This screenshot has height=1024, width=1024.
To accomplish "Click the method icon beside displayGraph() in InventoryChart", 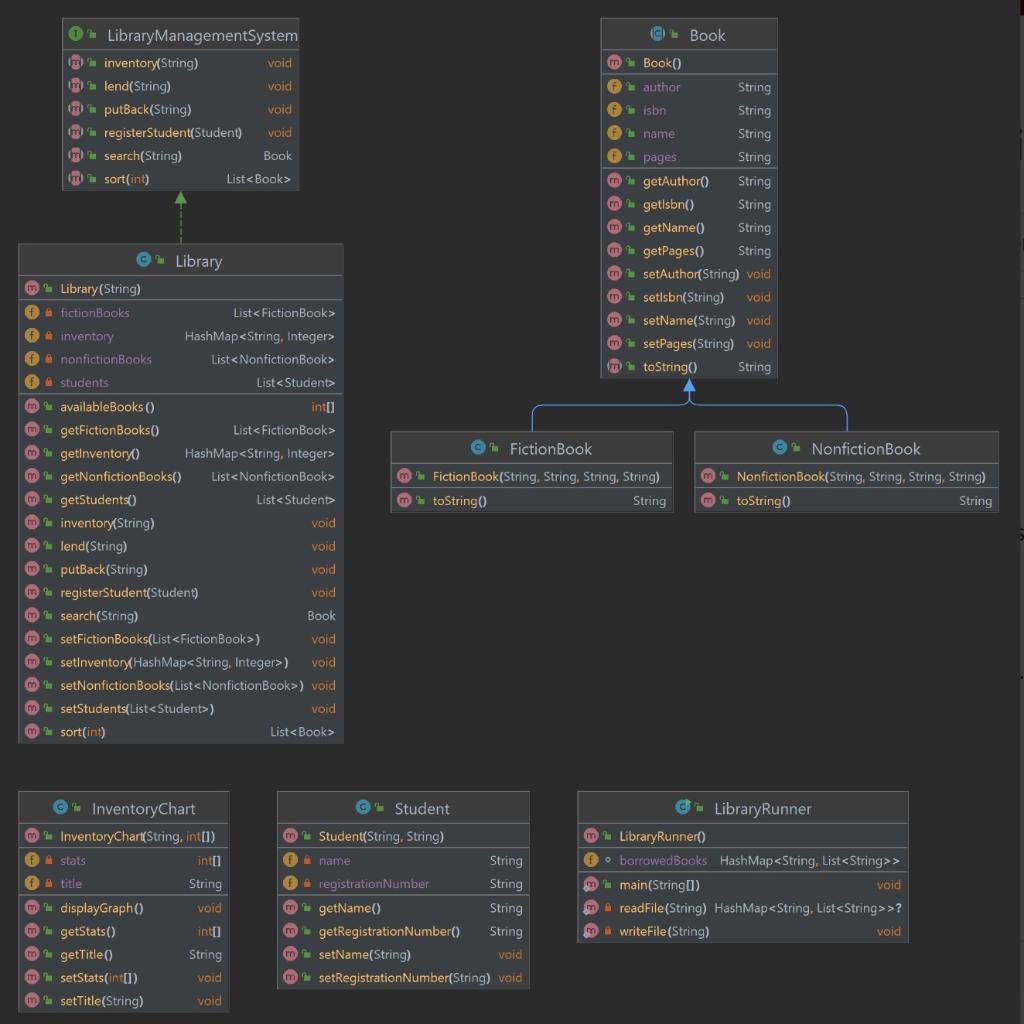I will [x=33, y=907].
